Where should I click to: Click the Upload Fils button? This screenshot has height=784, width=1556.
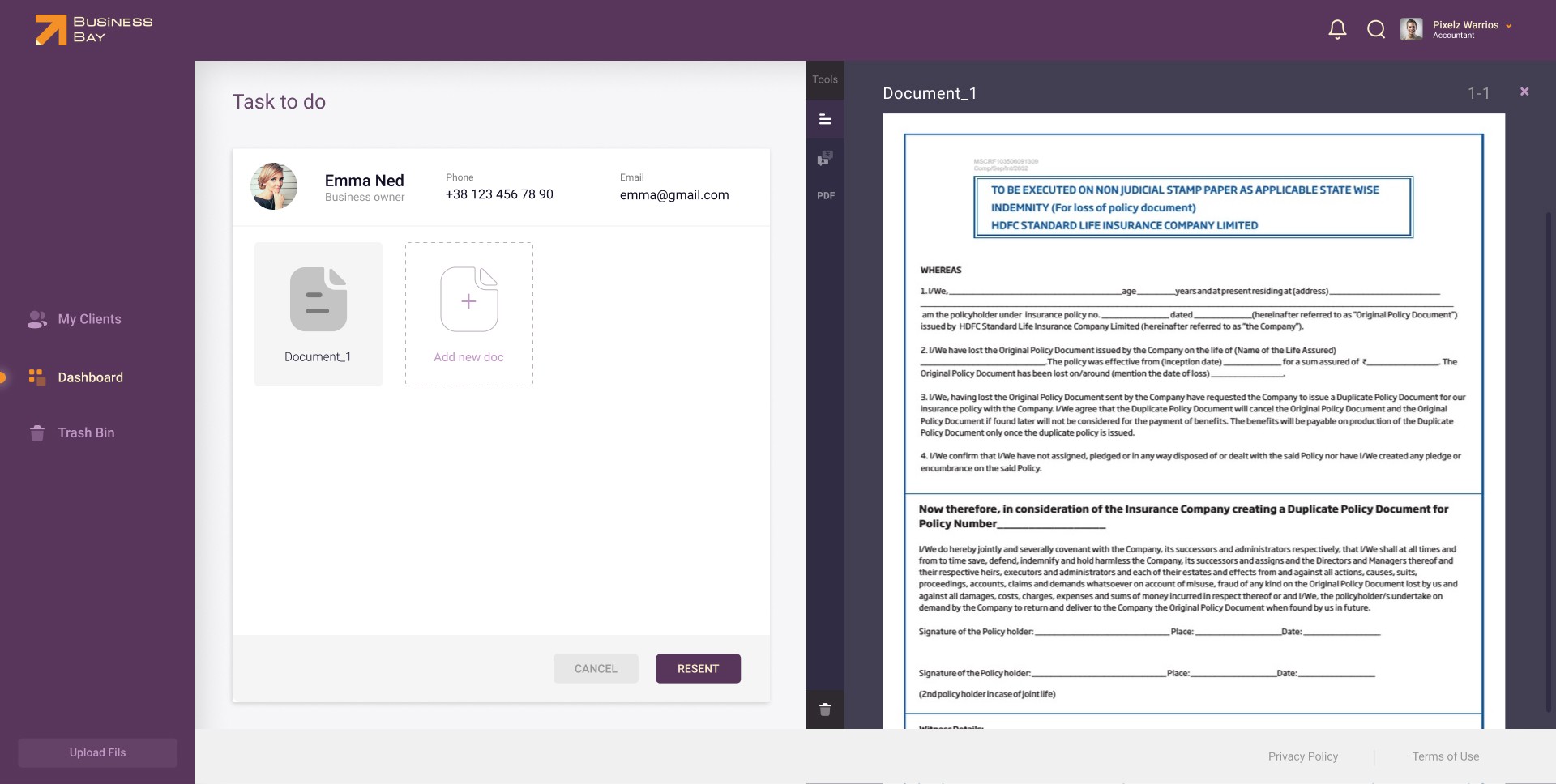coord(97,752)
